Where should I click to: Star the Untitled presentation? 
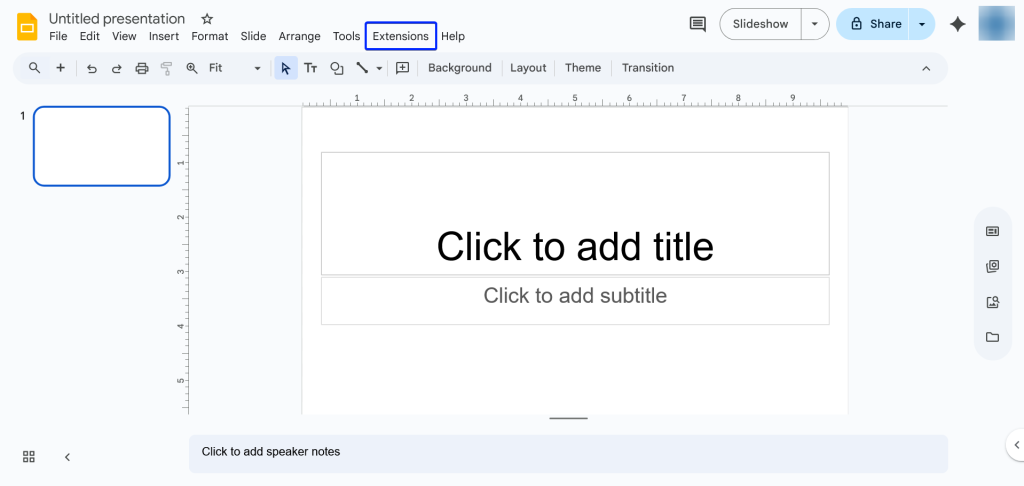pyautogui.click(x=207, y=19)
